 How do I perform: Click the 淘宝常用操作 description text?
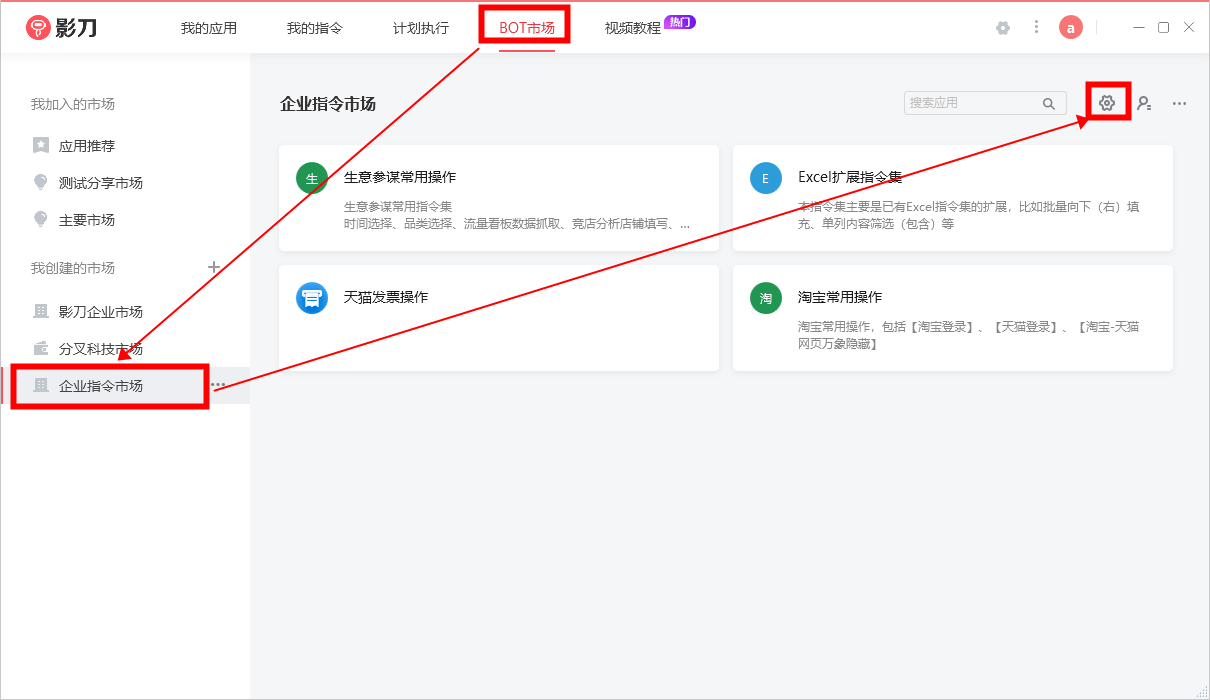969,335
